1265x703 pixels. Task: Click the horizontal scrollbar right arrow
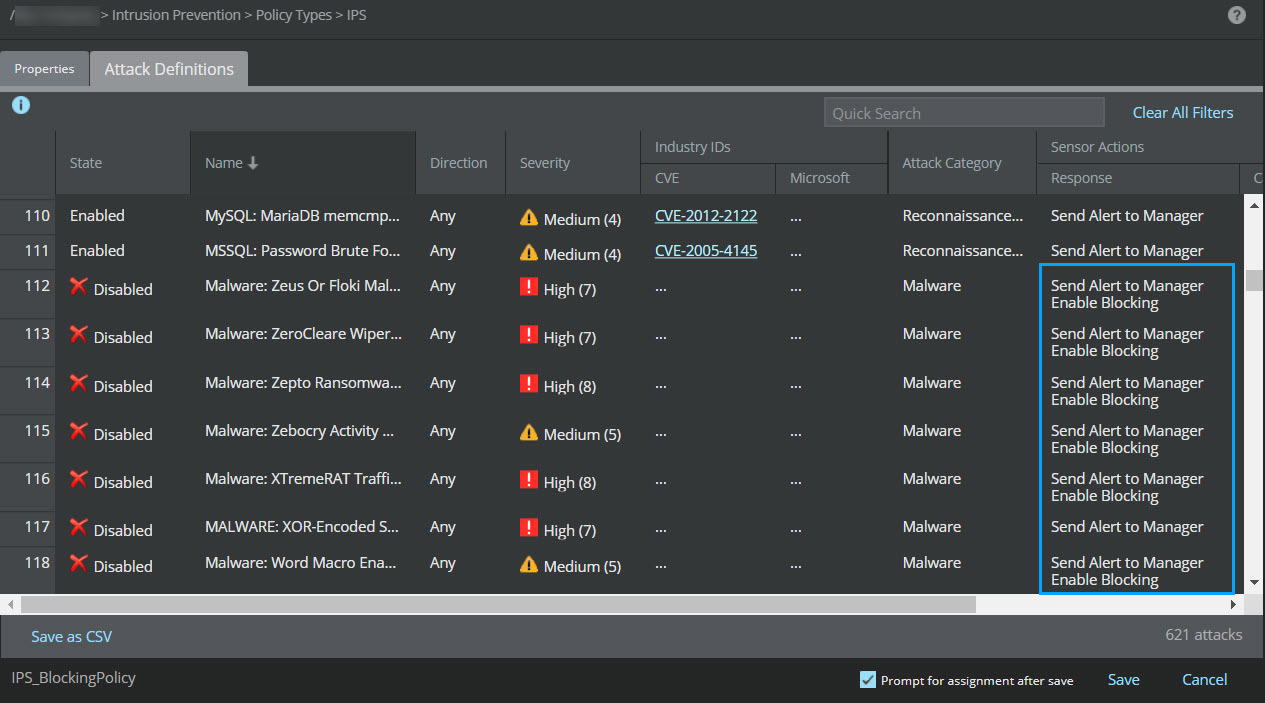tap(1233, 604)
